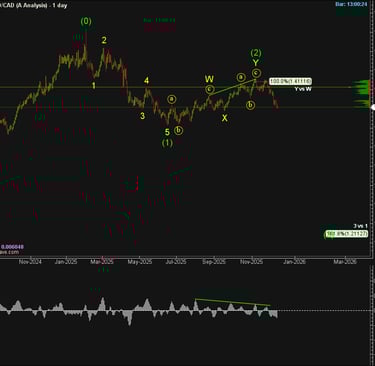Click the Jan-2026 date on time axis

click(294, 262)
